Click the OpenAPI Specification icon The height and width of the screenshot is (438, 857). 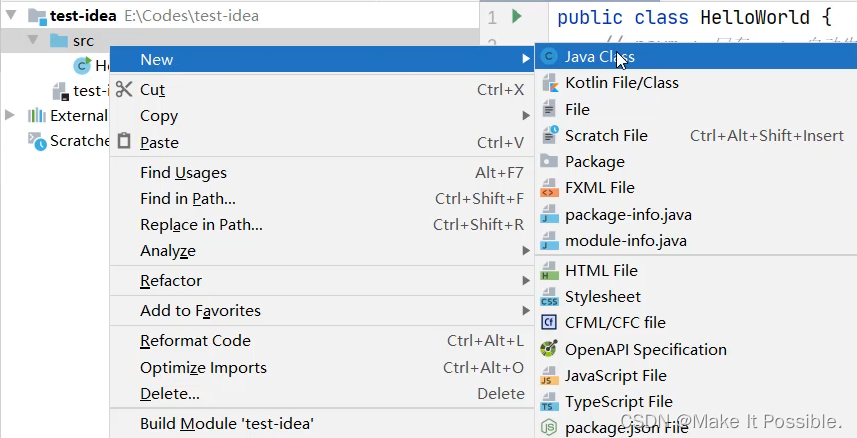tap(549, 349)
